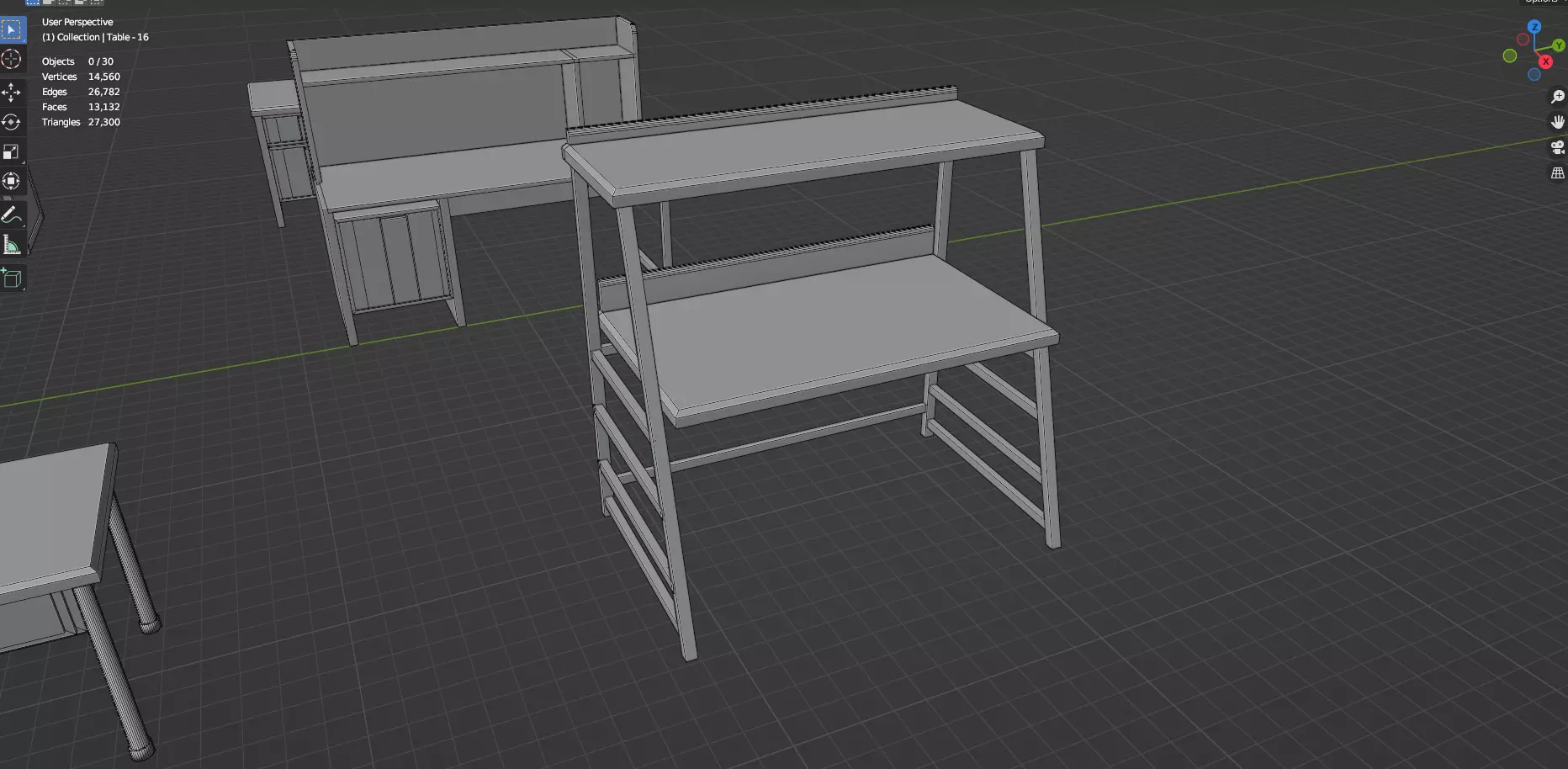Click the 'Collection | Table - 16' label
Screen dimensions: 1568x769
tap(103, 37)
